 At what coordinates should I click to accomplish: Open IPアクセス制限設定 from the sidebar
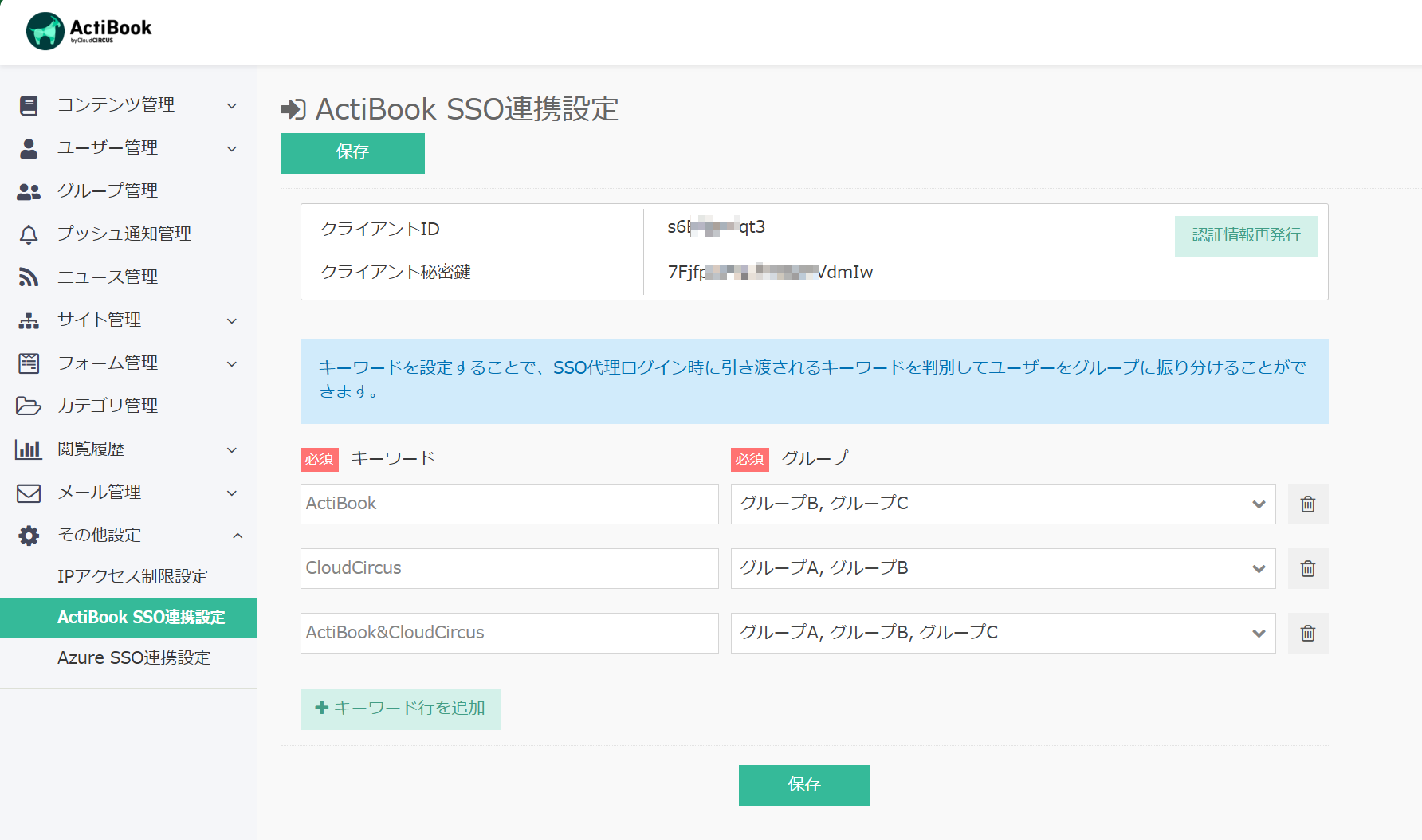132,575
